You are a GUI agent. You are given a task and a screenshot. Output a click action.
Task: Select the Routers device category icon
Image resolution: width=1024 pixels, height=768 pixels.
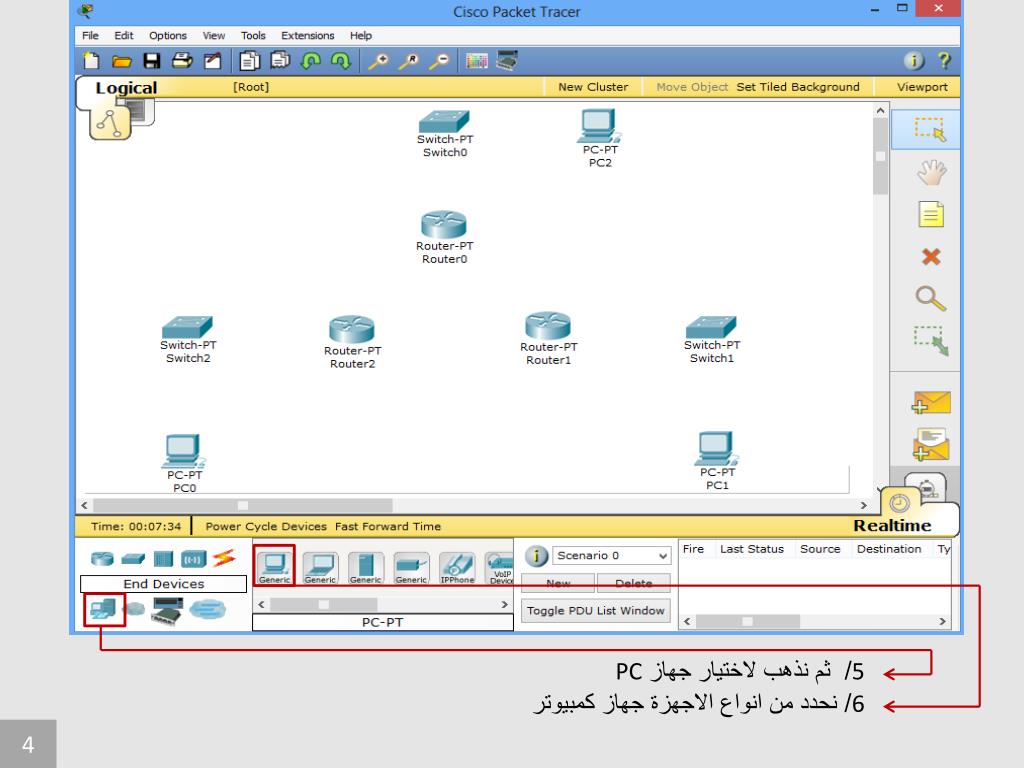pos(102,559)
